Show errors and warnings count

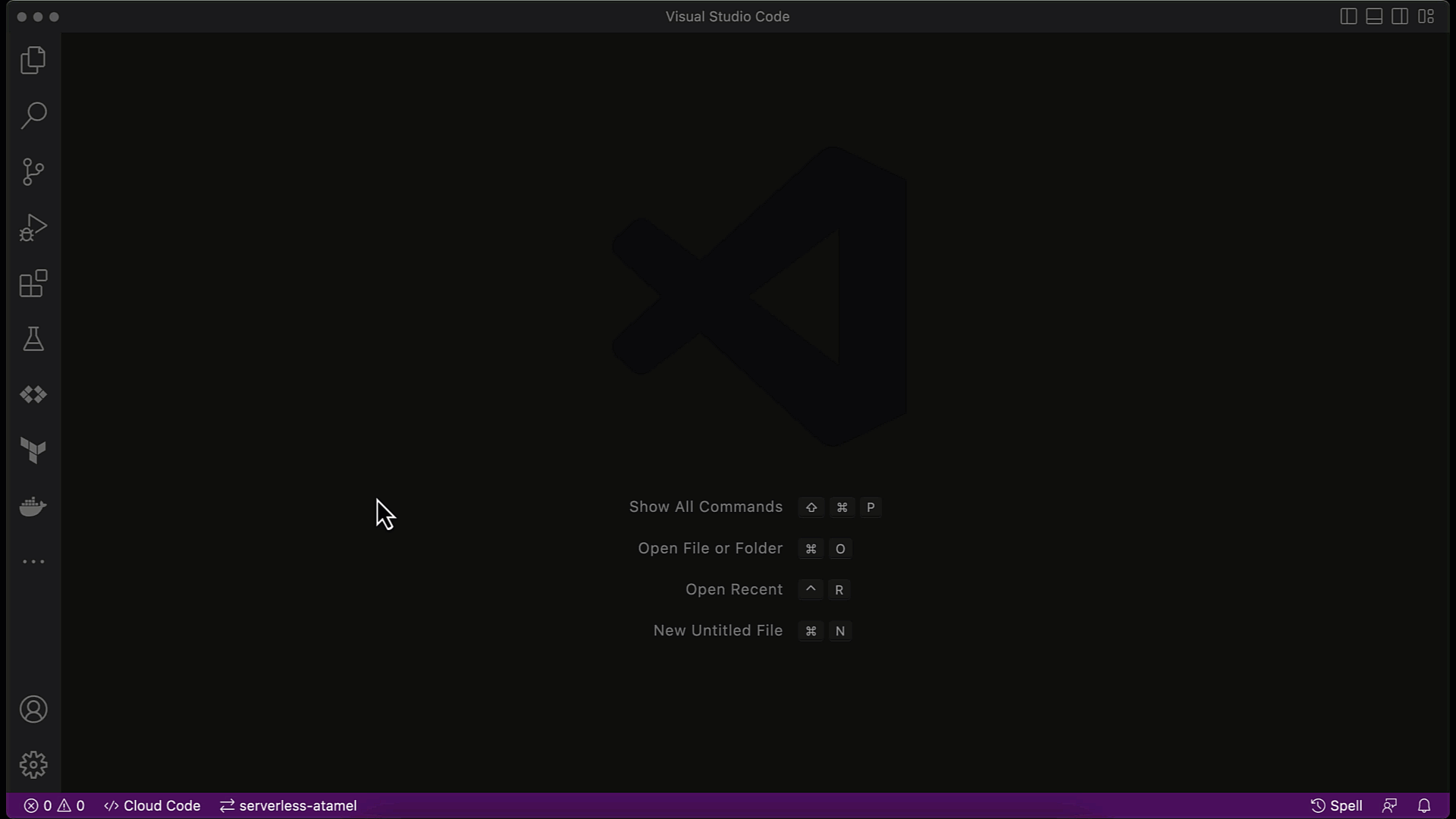[55, 805]
